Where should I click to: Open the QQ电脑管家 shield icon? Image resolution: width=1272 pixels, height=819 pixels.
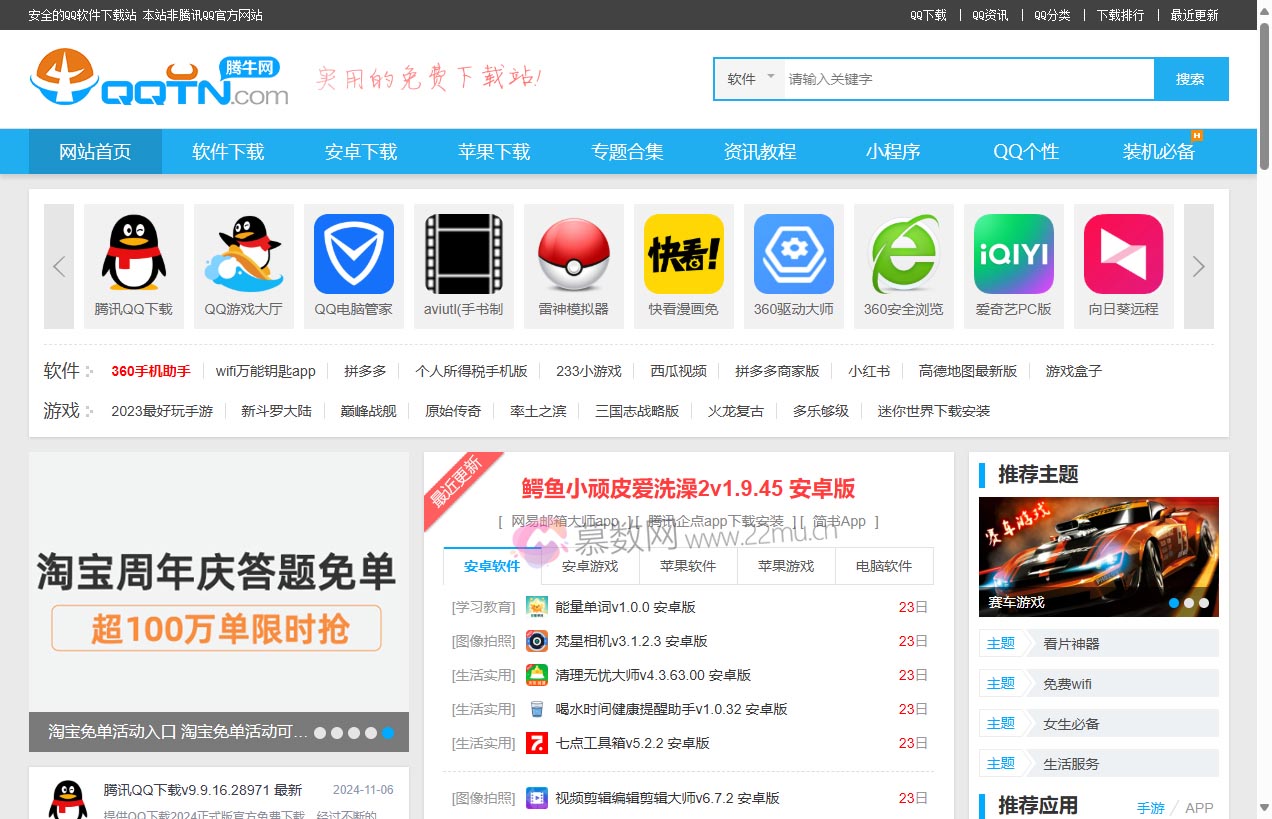coord(354,254)
